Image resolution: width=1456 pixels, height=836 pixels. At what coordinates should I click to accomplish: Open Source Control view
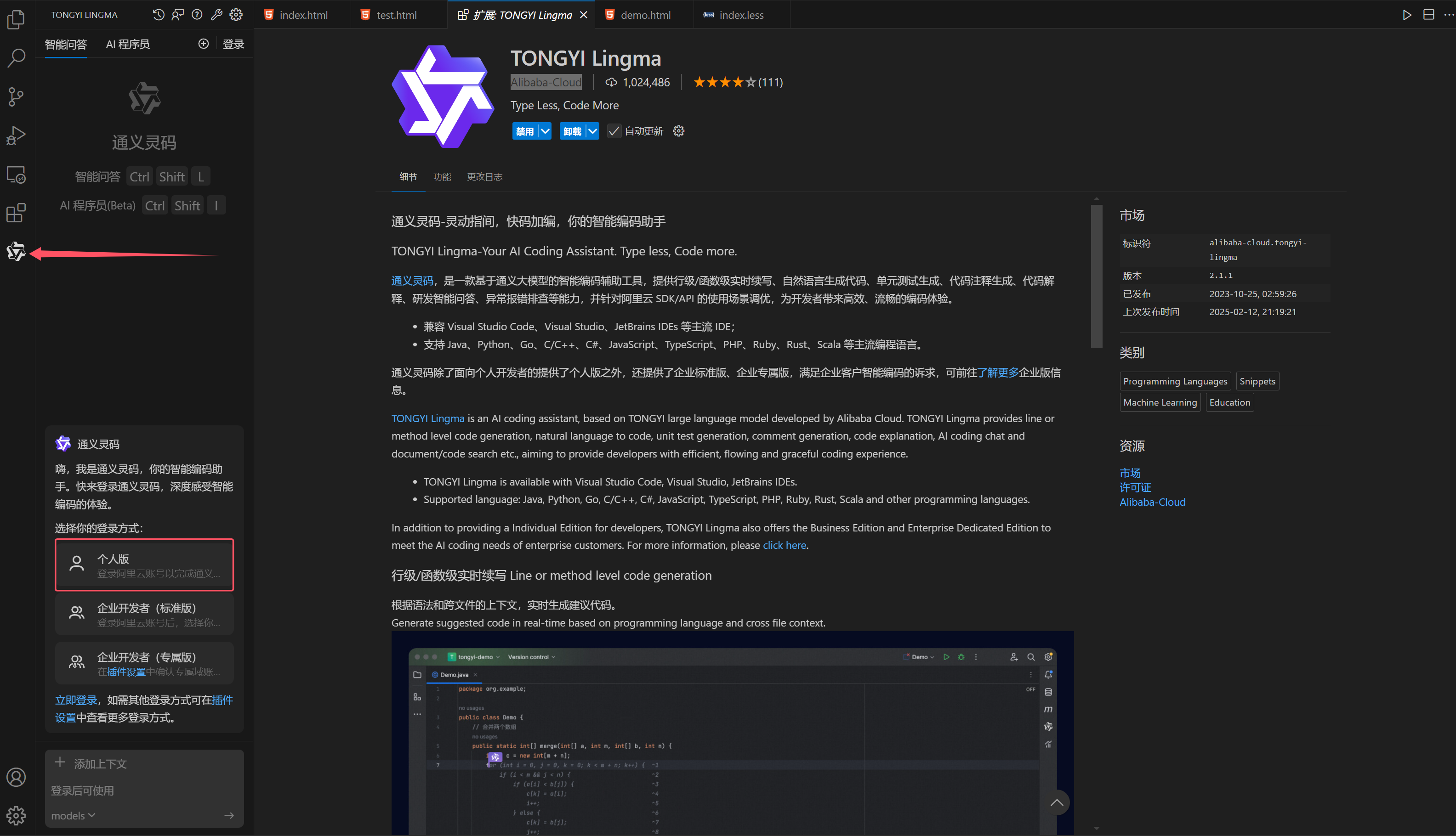16,96
